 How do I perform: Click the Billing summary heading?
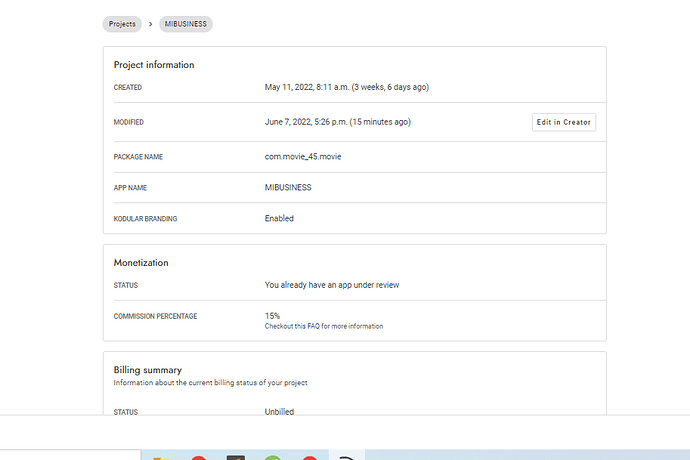pos(147,370)
